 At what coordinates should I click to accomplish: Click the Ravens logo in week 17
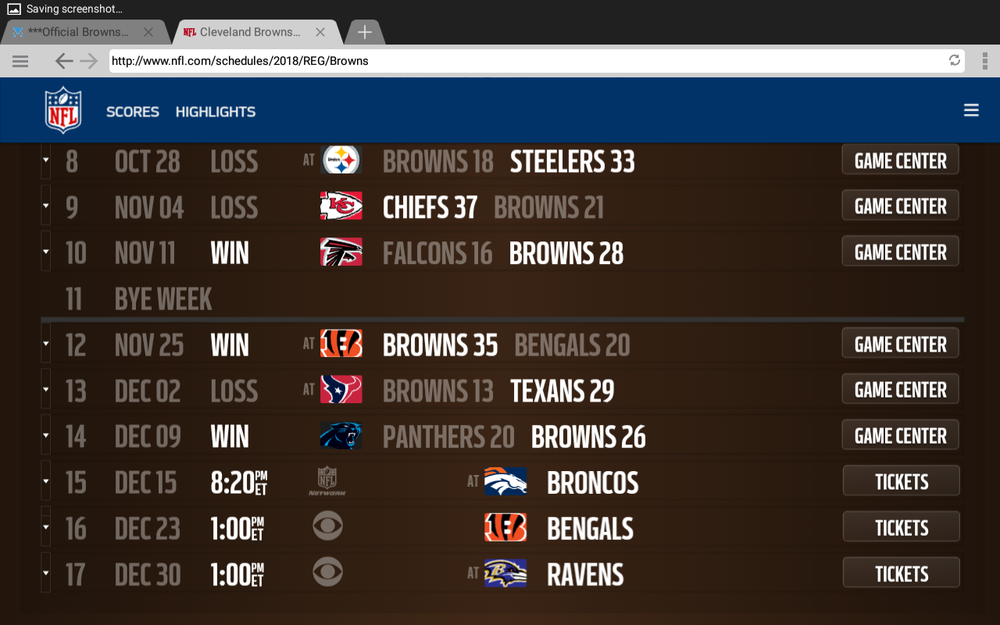pyautogui.click(x=505, y=573)
